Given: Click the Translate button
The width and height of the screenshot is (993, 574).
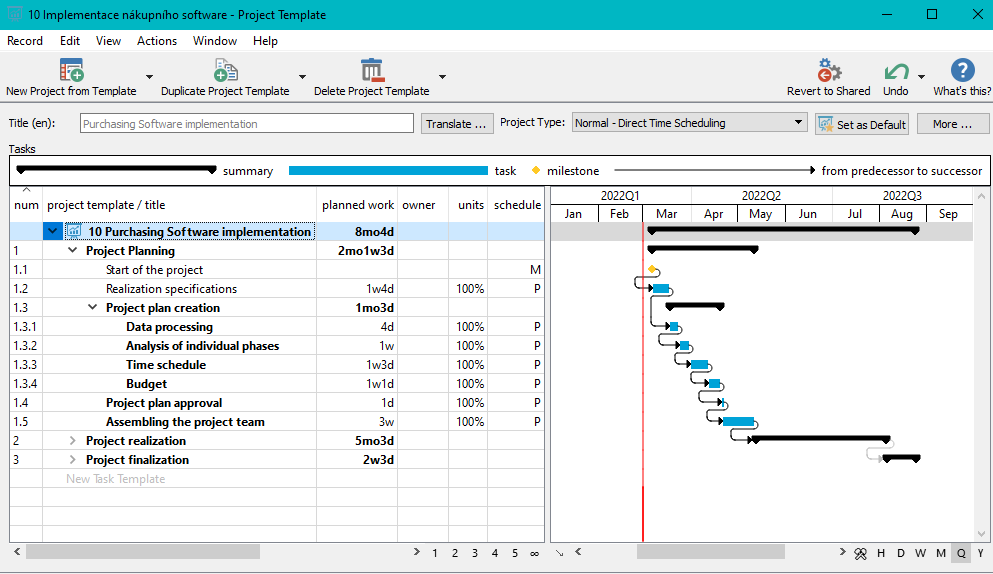Looking at the screenshot, I should click(457, 124).
